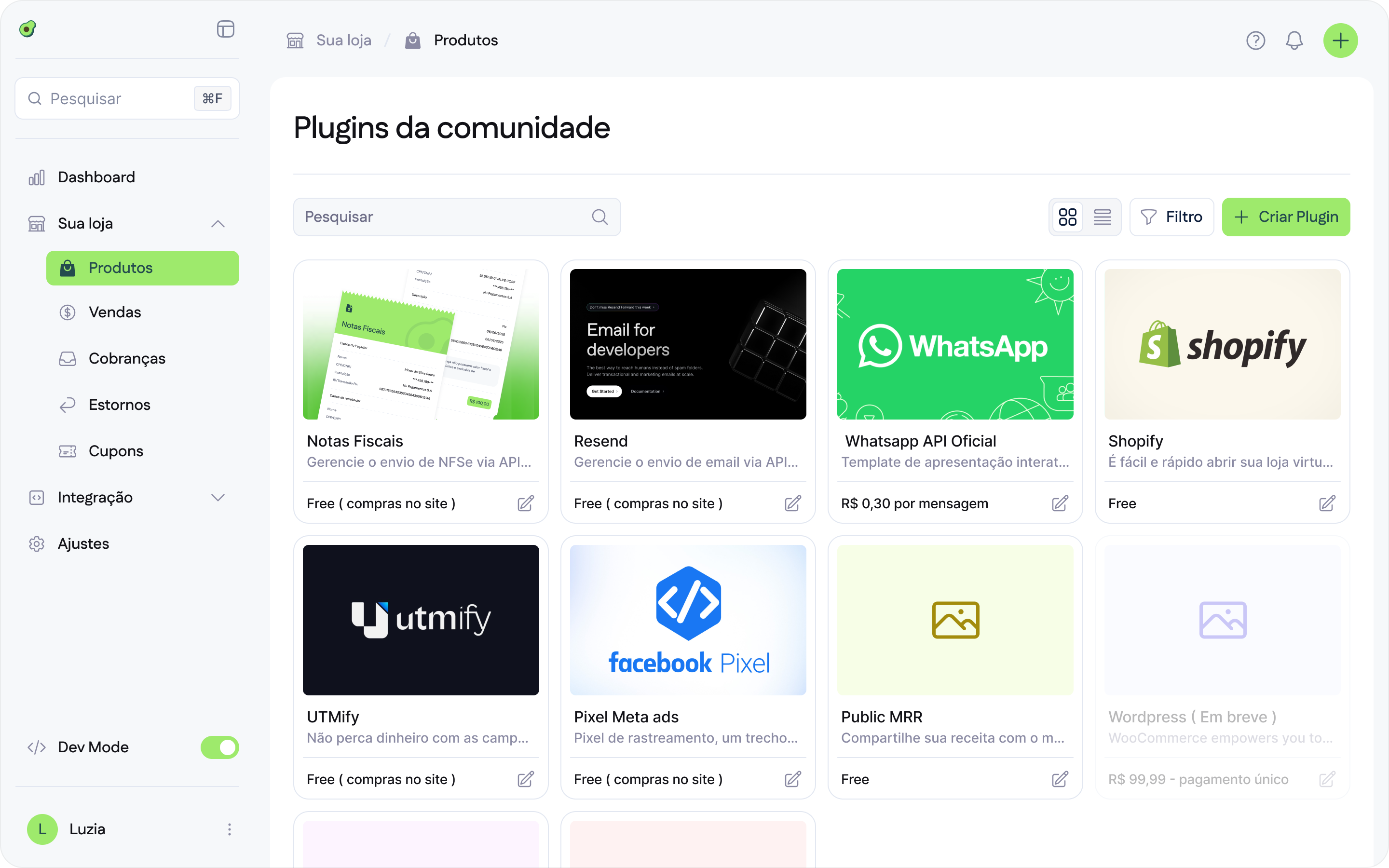
Task: Switch plugin display to grid view
Action: coord(1067,217)
